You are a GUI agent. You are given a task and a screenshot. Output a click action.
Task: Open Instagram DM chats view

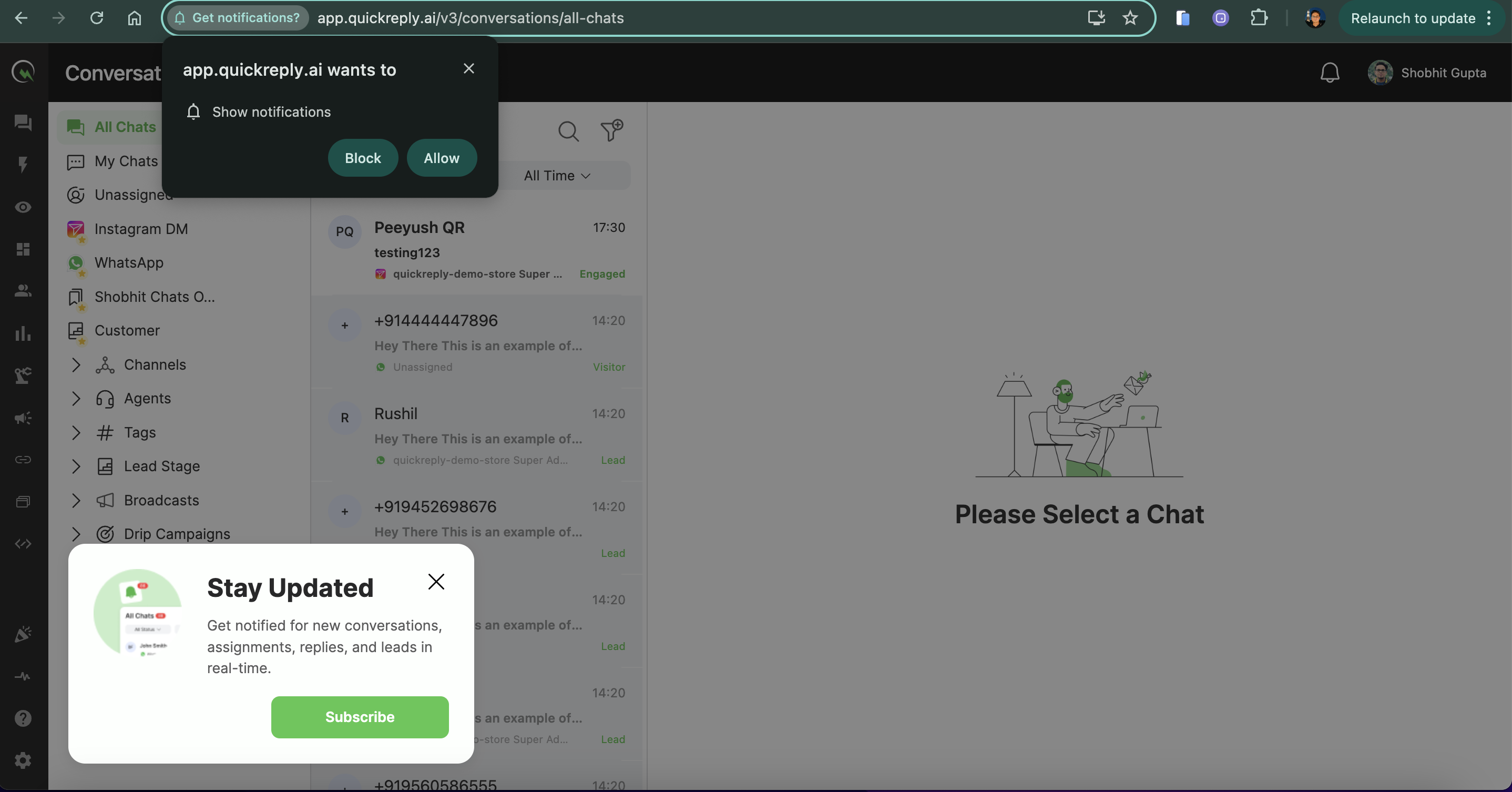coord(128,229)
